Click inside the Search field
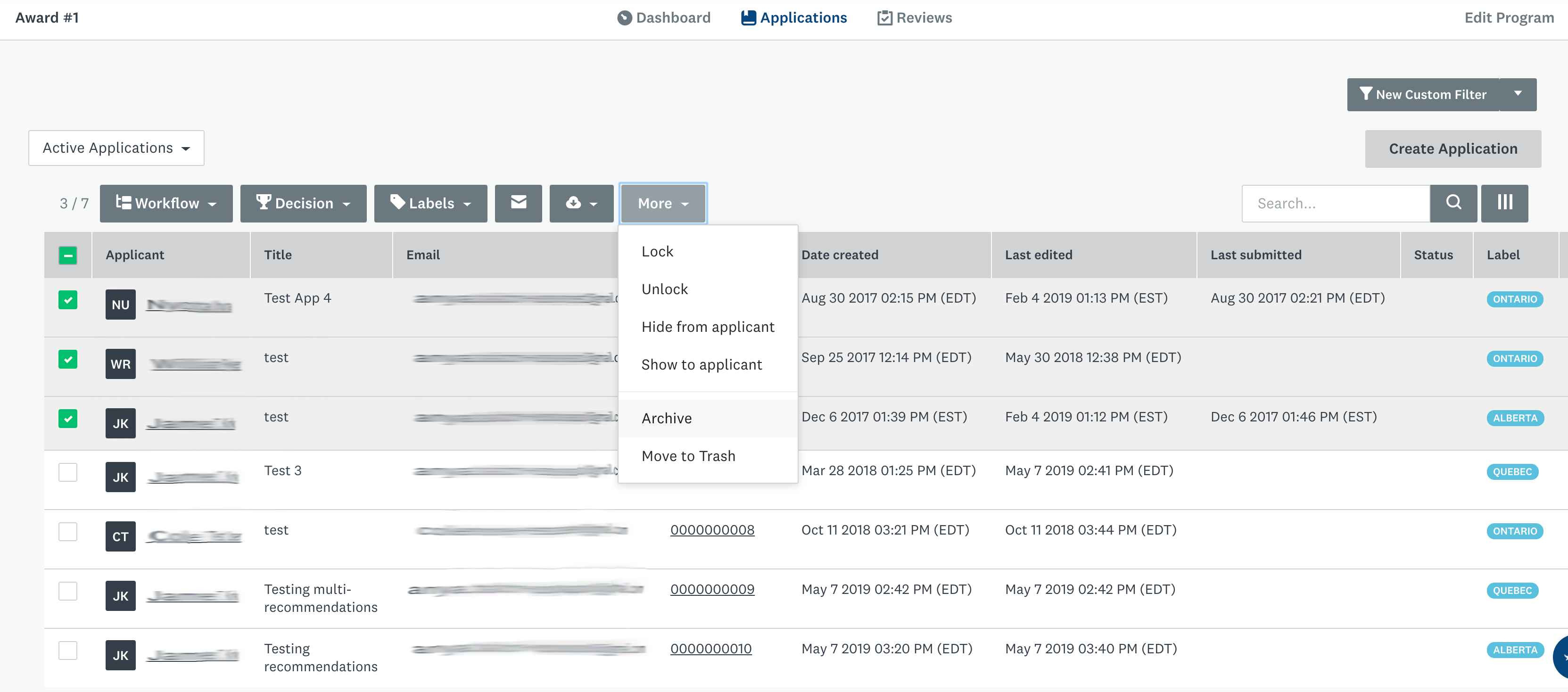The width and height of the screenshot is (1568, 692). (1336, 203)
